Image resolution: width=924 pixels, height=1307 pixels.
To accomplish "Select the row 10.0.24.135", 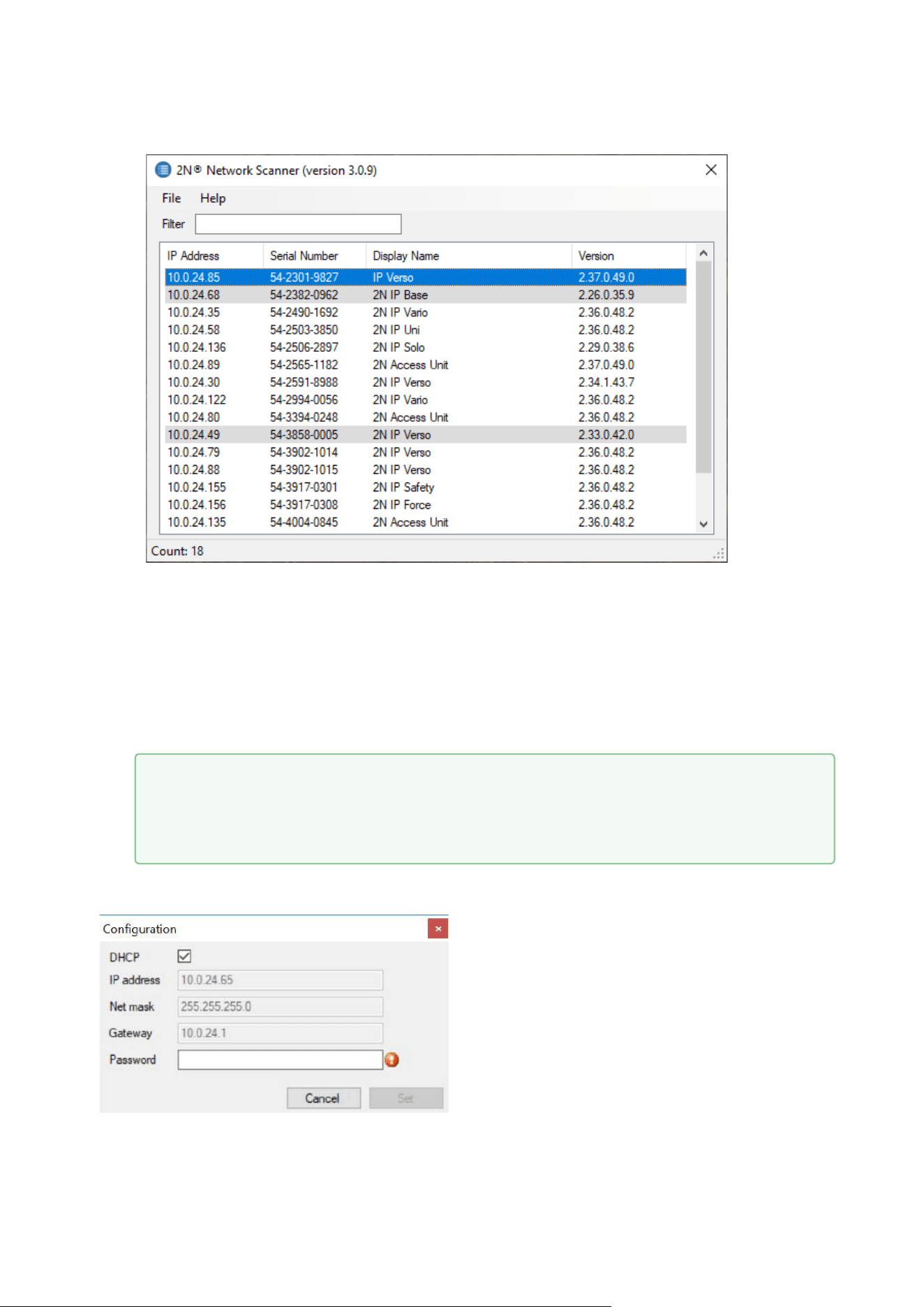I will [x=426, y=522].
